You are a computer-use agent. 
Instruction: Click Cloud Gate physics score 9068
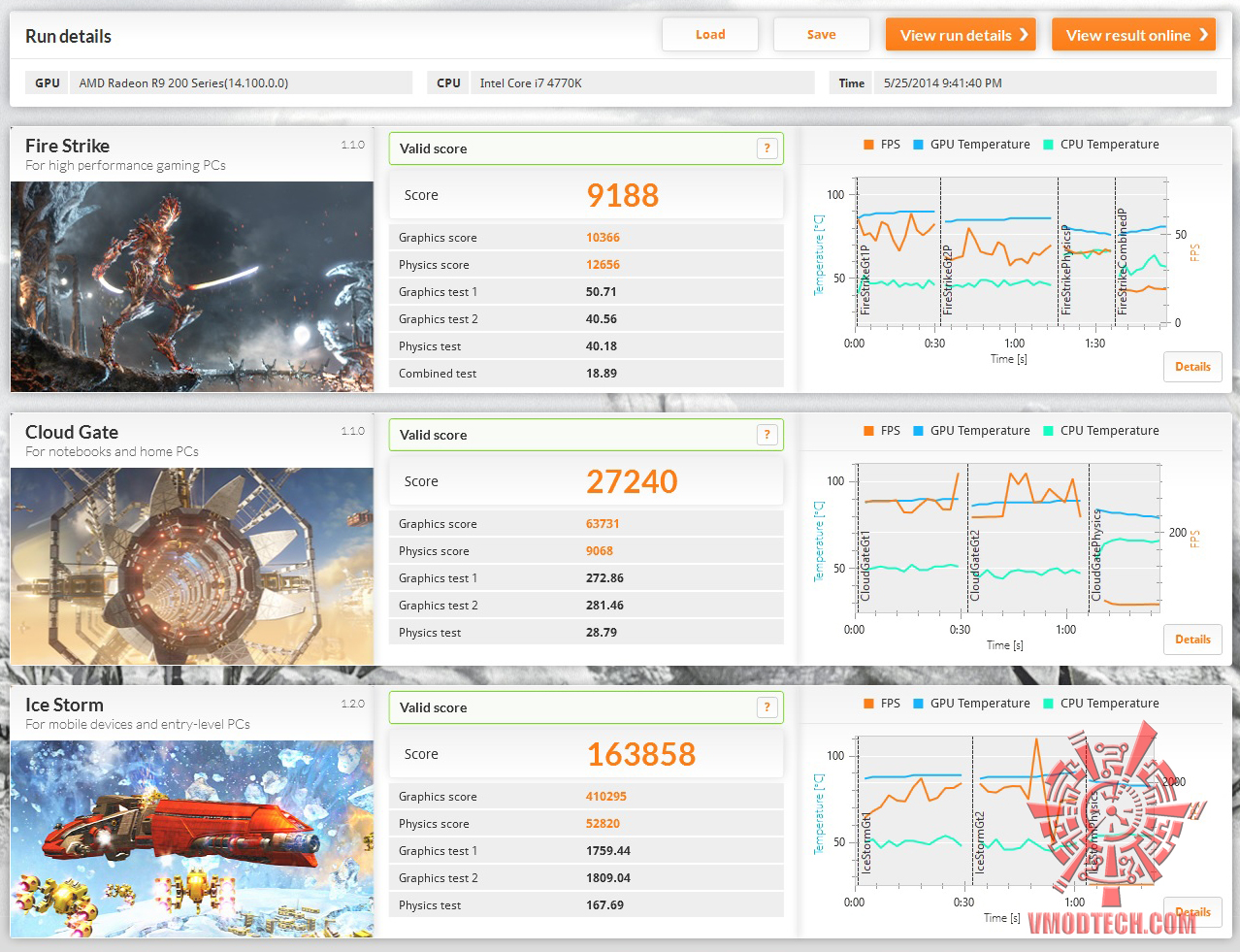tap(600, 551)
